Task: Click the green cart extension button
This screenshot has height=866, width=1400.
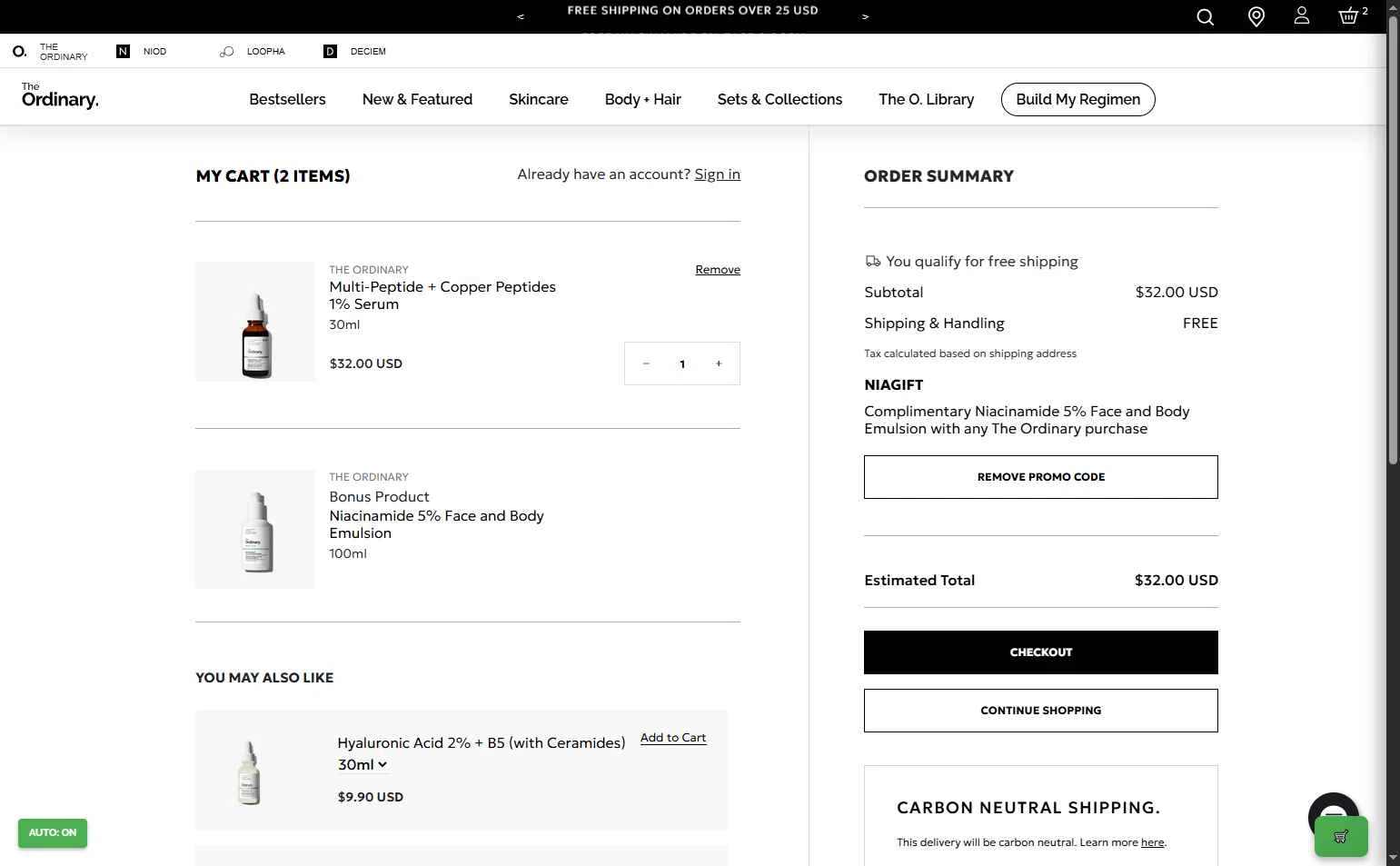Action: (x=1341, y=837)
